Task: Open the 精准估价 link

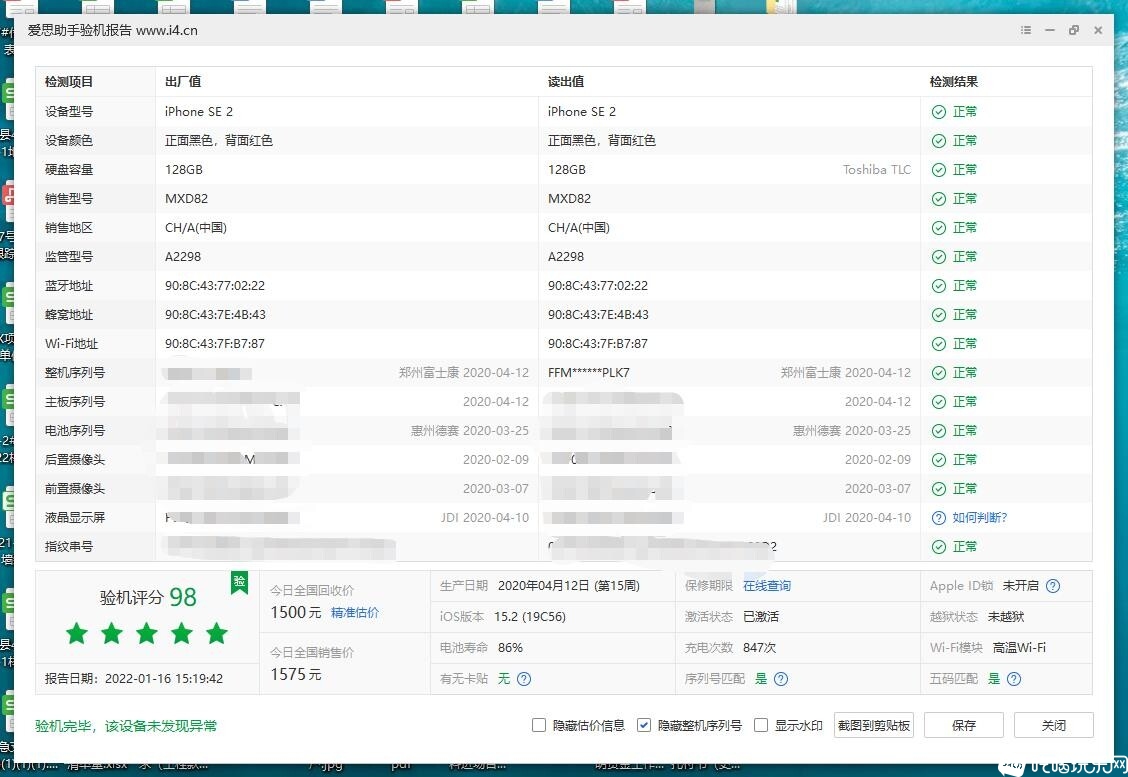Action: 355,612
